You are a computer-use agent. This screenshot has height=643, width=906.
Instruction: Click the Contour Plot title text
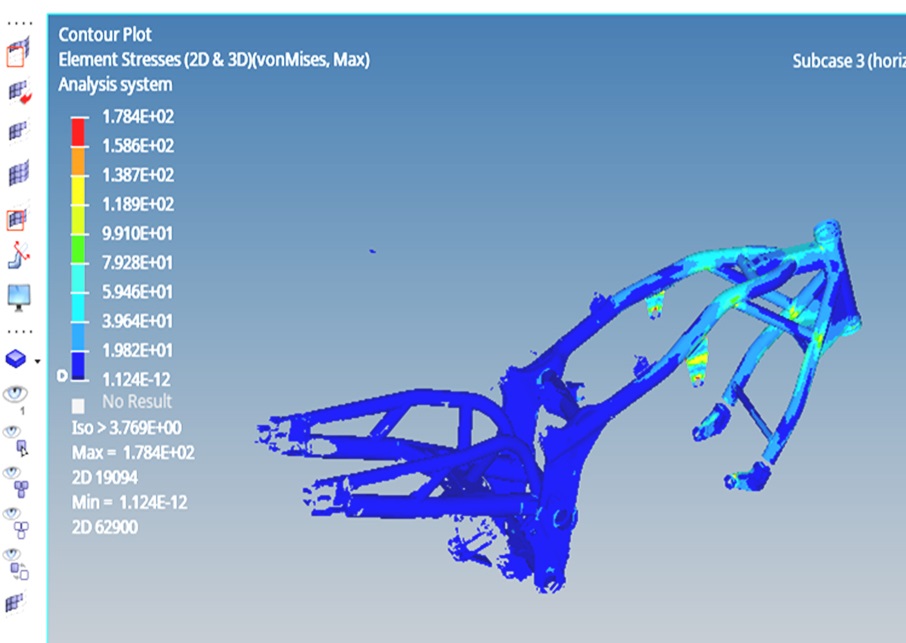[x=103, y=35]
